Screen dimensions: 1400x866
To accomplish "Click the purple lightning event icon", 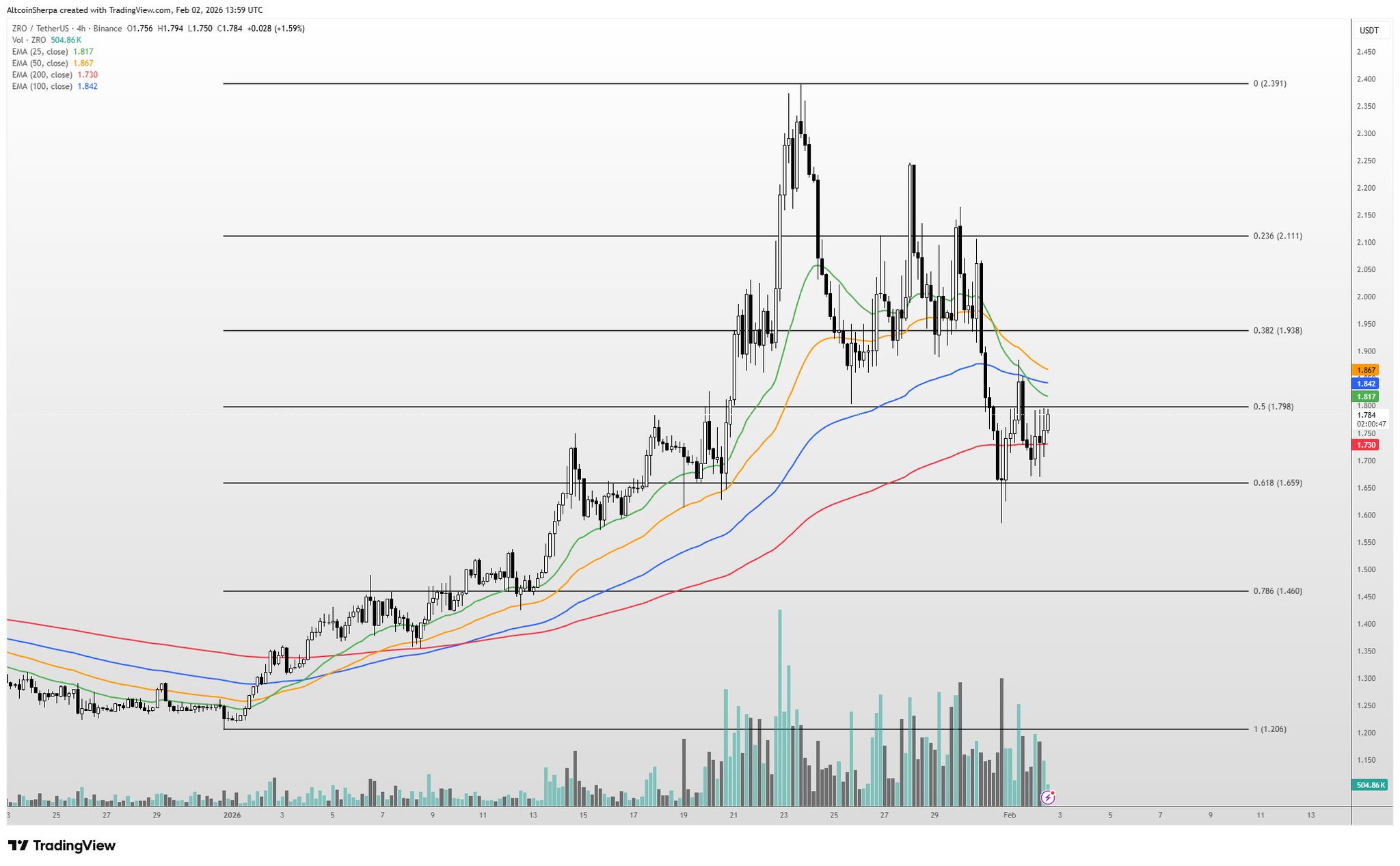I will tap(1047, 797).
